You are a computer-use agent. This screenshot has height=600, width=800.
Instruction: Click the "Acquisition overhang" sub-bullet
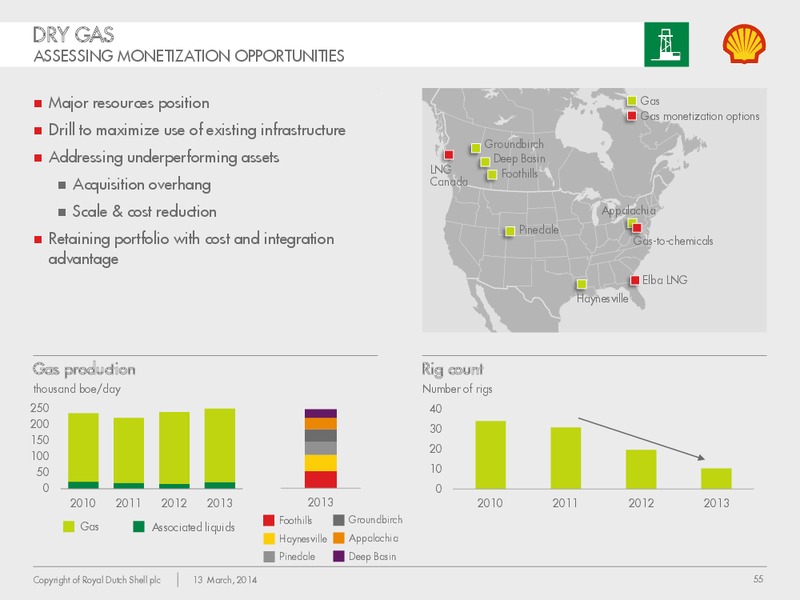click(x=142, y=184)
